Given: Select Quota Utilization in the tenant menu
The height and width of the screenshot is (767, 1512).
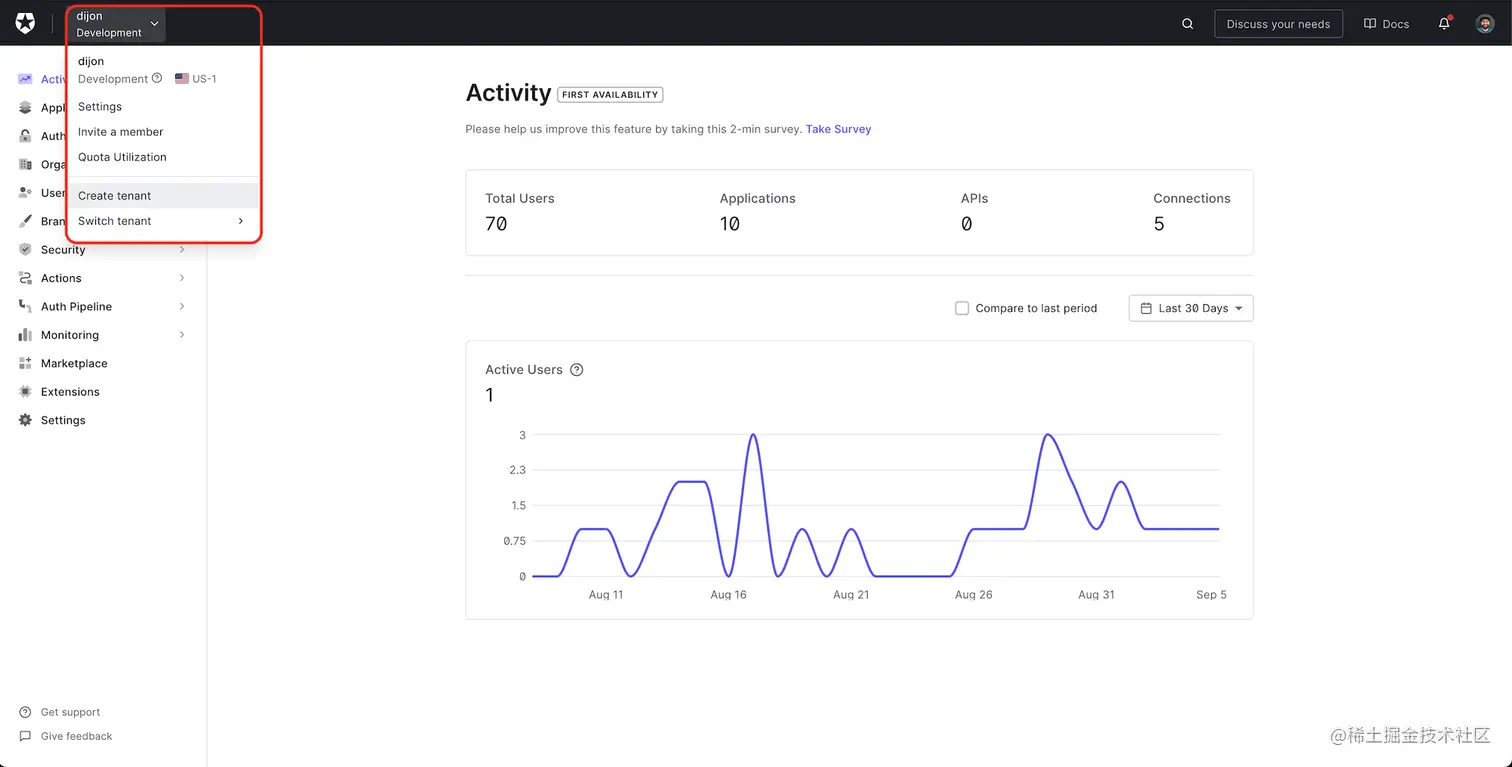Looking at the screenshot, I should 122,157.
